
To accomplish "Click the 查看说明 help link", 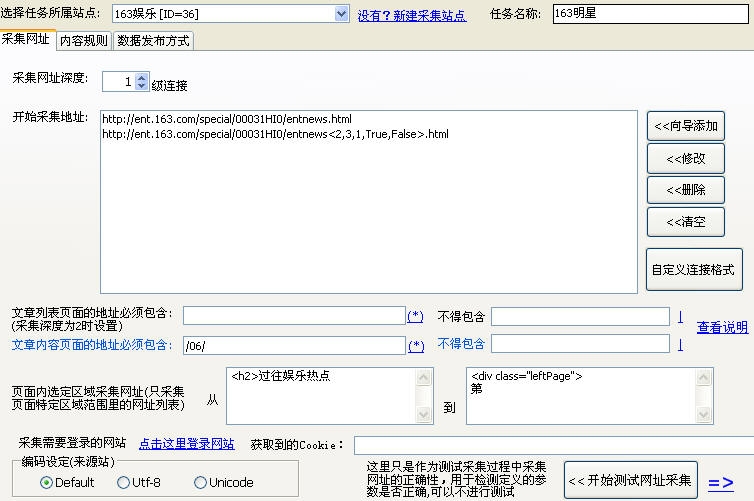I will [x=722, y=327].
